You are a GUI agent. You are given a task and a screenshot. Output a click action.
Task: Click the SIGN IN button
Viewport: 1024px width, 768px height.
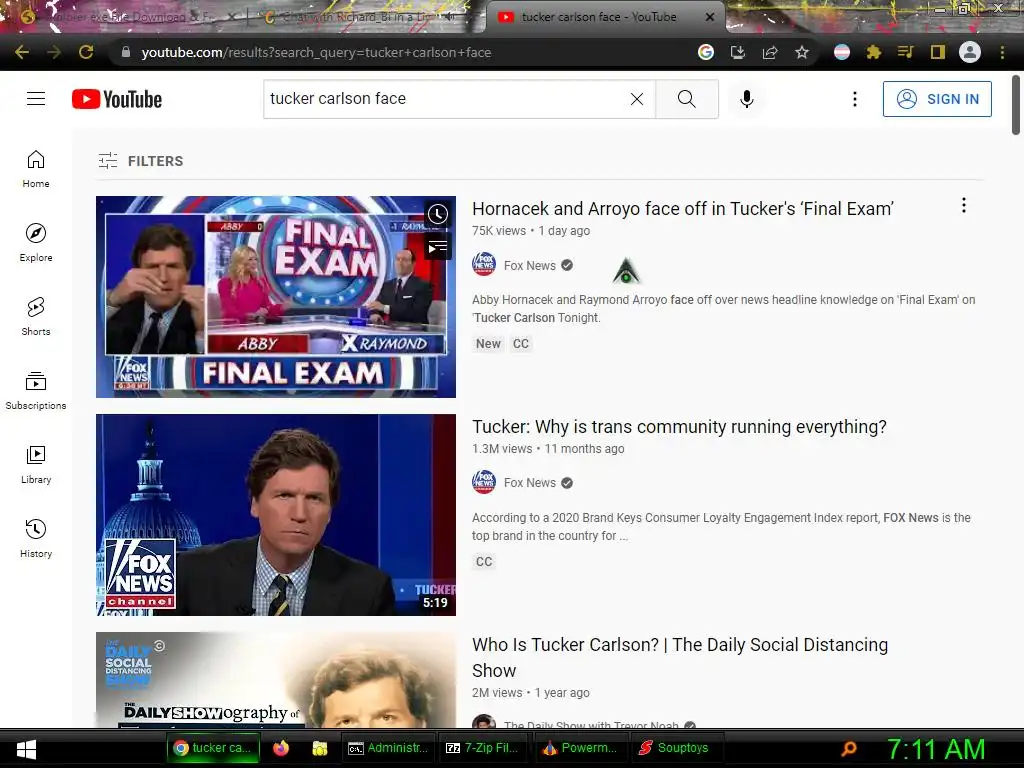point(937,99)
